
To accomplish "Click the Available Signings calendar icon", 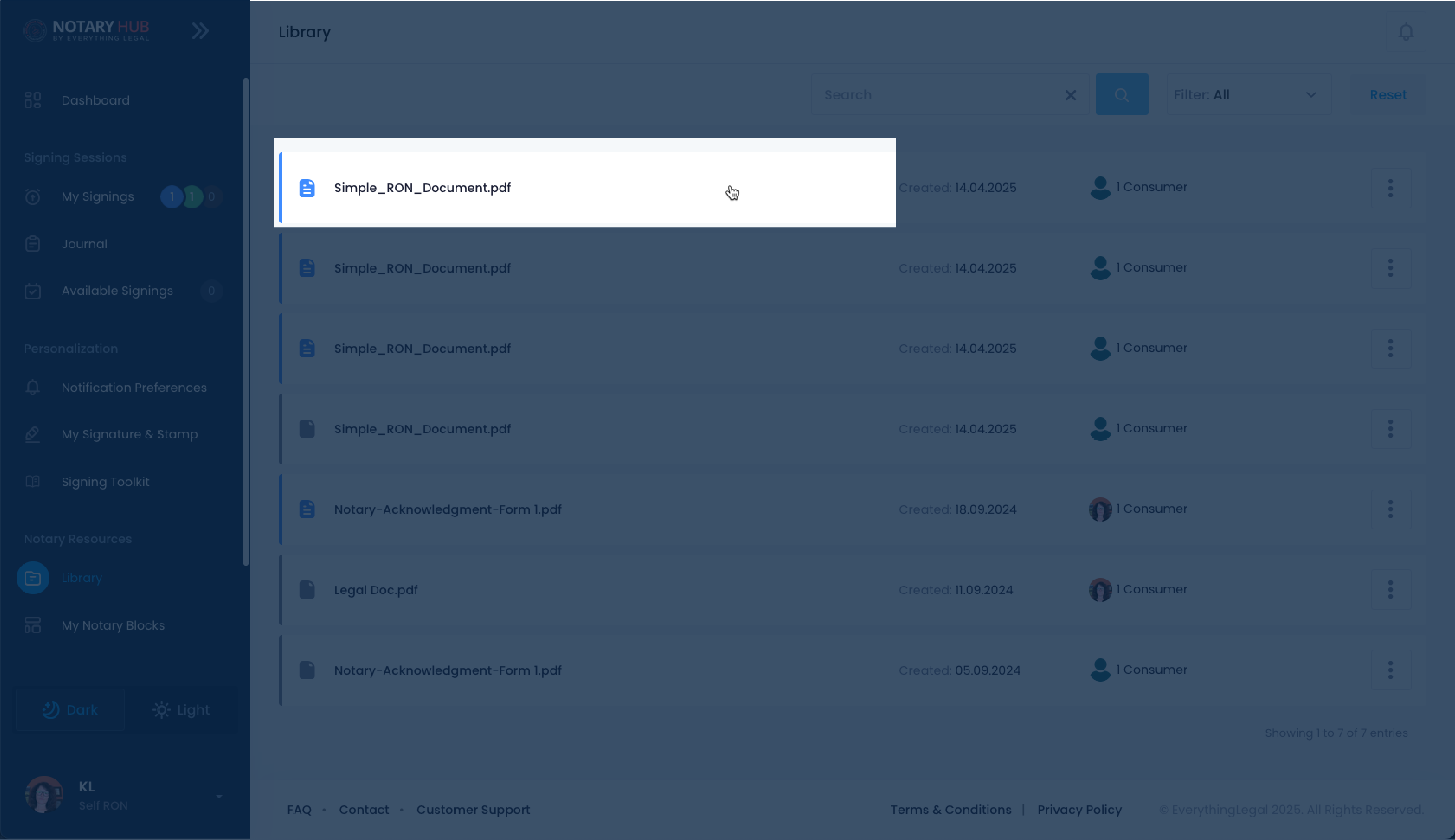I will (x=33, y=291).
